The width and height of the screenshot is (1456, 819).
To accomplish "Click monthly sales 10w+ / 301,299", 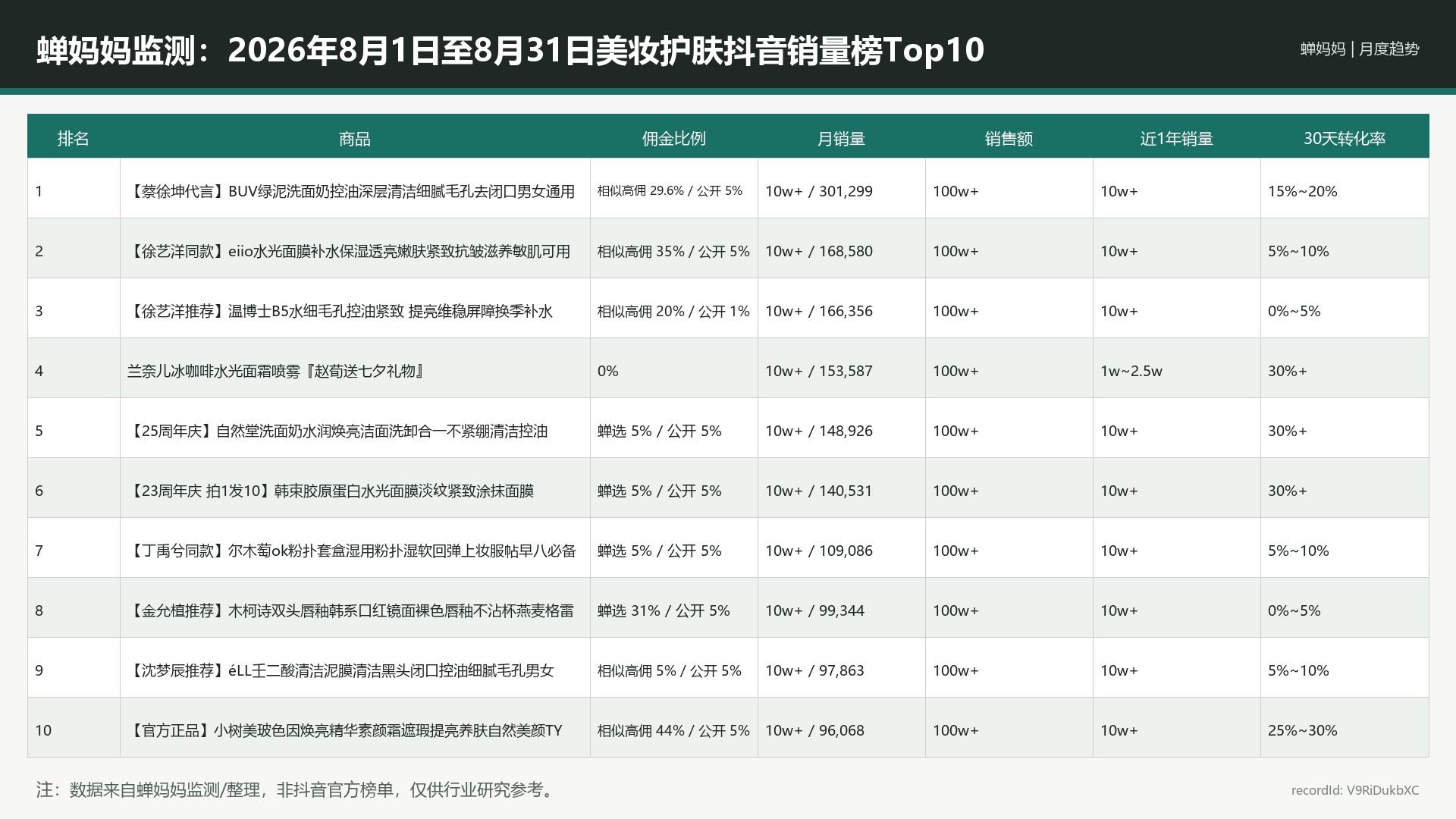I will coord(819,191).
